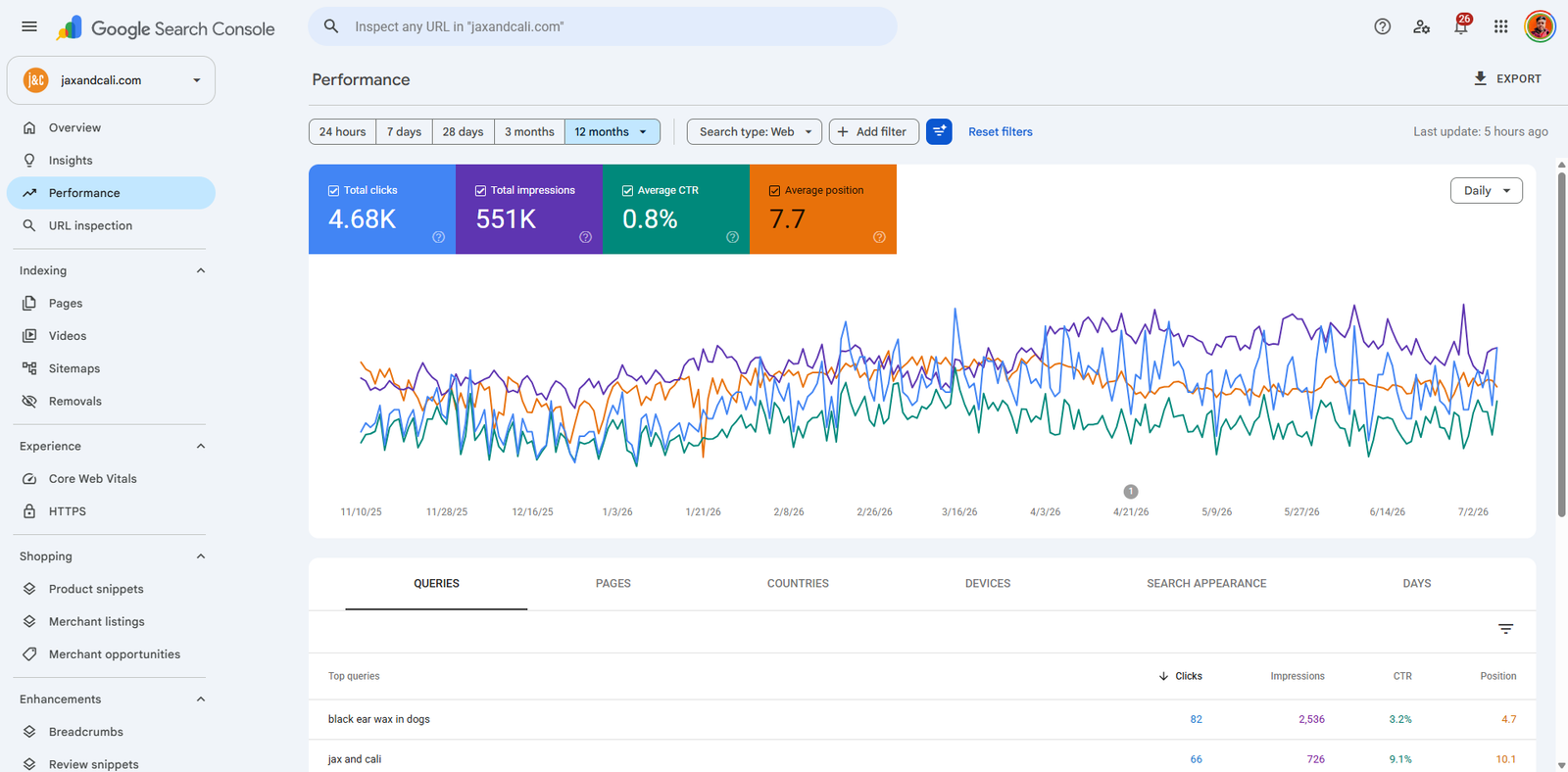1568x772 pixels.
Task: Click the Reset filters link
Action: 1001,132
